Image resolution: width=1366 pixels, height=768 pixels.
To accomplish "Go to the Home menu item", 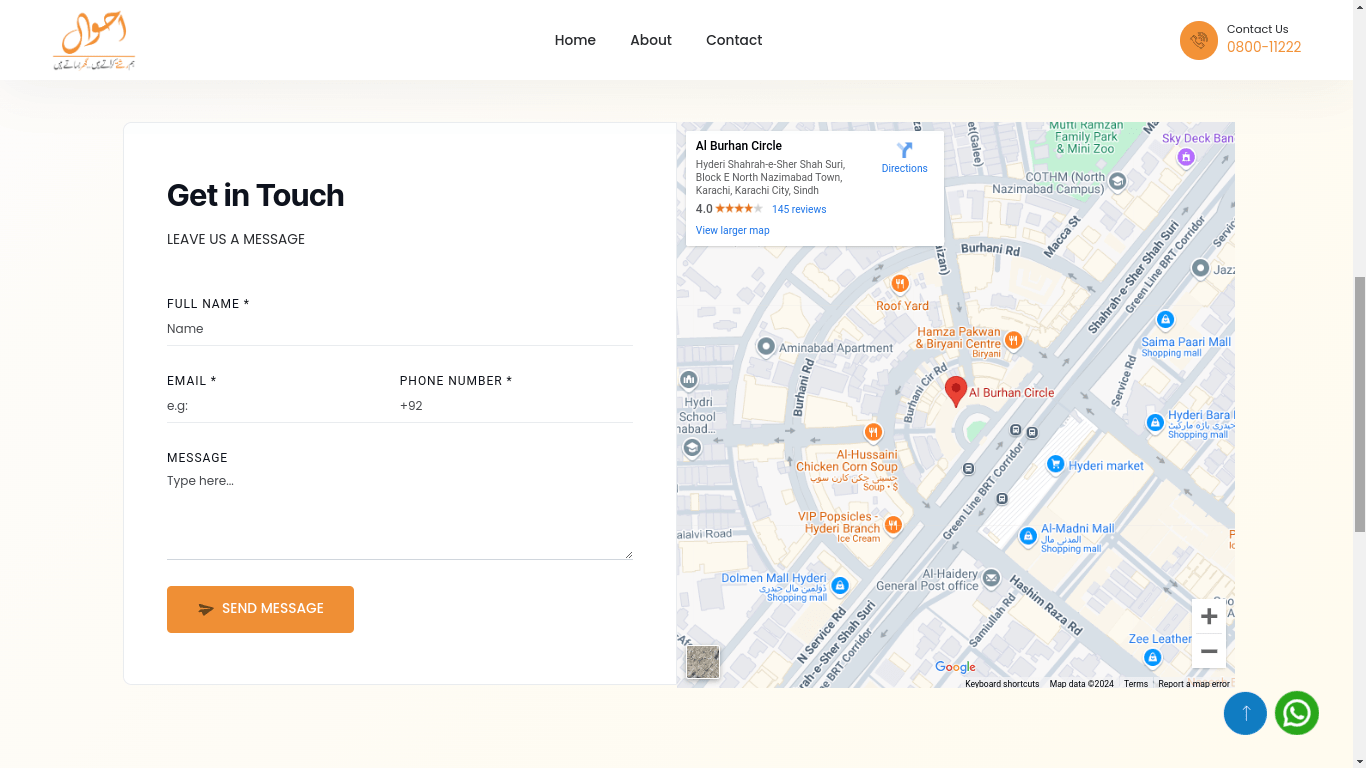I will (x=575, y=40).
